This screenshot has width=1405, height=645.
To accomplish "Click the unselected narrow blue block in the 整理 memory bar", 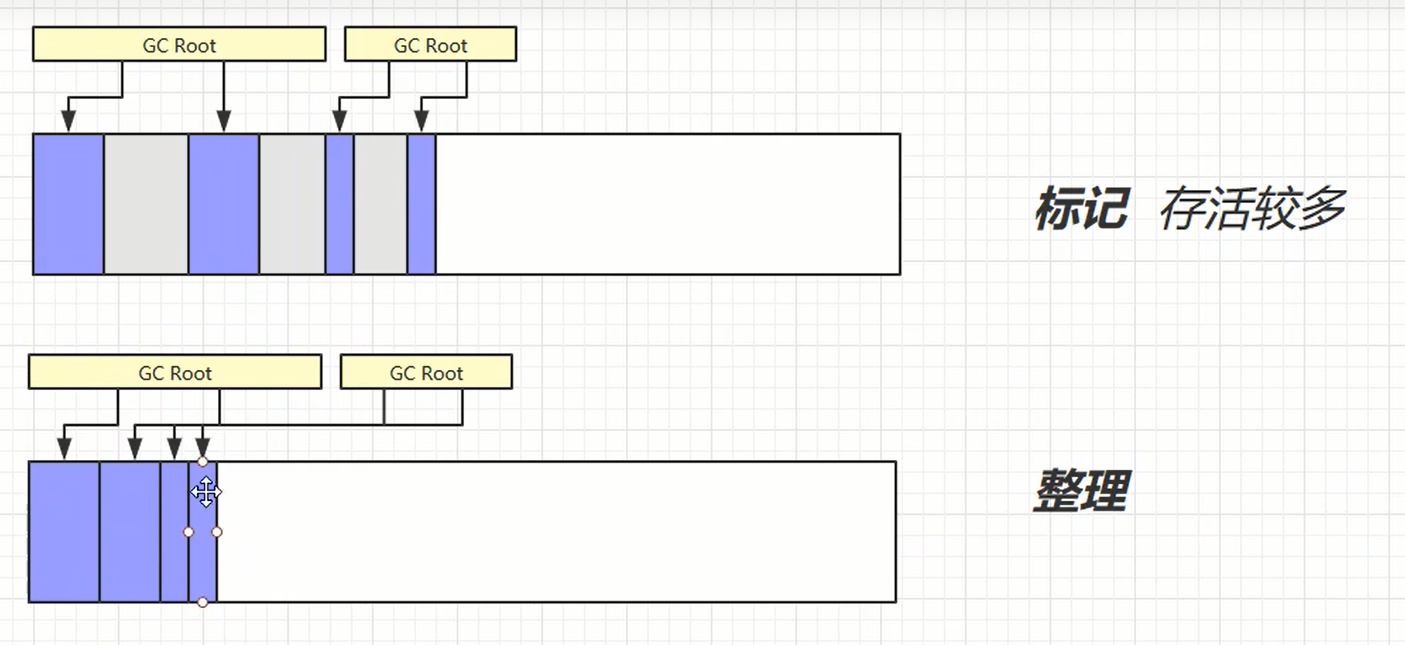I will [x=175, y=532].
